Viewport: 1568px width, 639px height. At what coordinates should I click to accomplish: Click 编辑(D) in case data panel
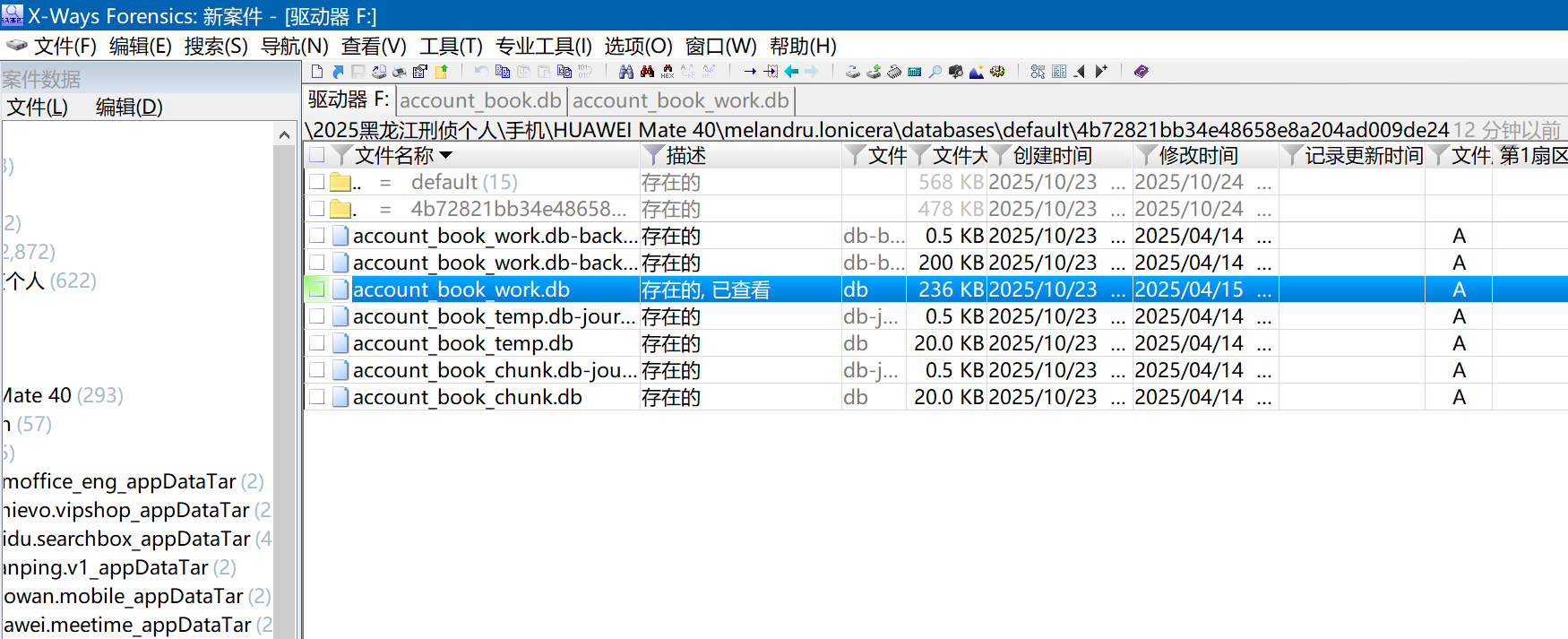pos(129,108)
